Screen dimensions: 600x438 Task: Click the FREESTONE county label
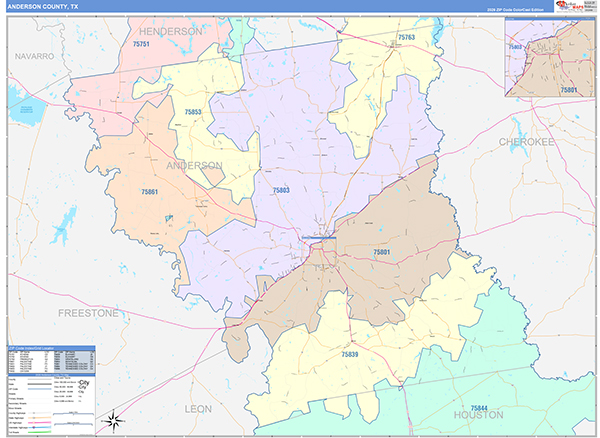(89, 313)
